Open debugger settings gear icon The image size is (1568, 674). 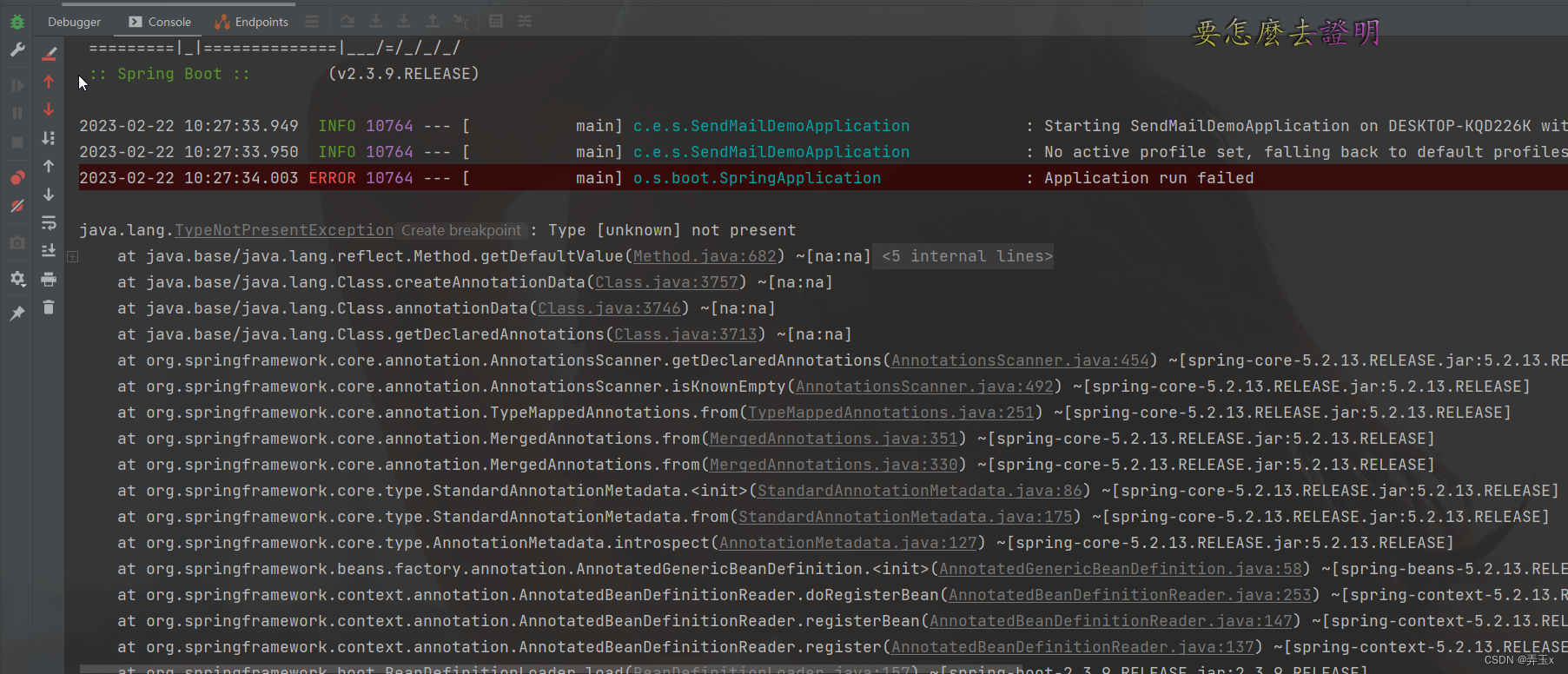[17, 279]
